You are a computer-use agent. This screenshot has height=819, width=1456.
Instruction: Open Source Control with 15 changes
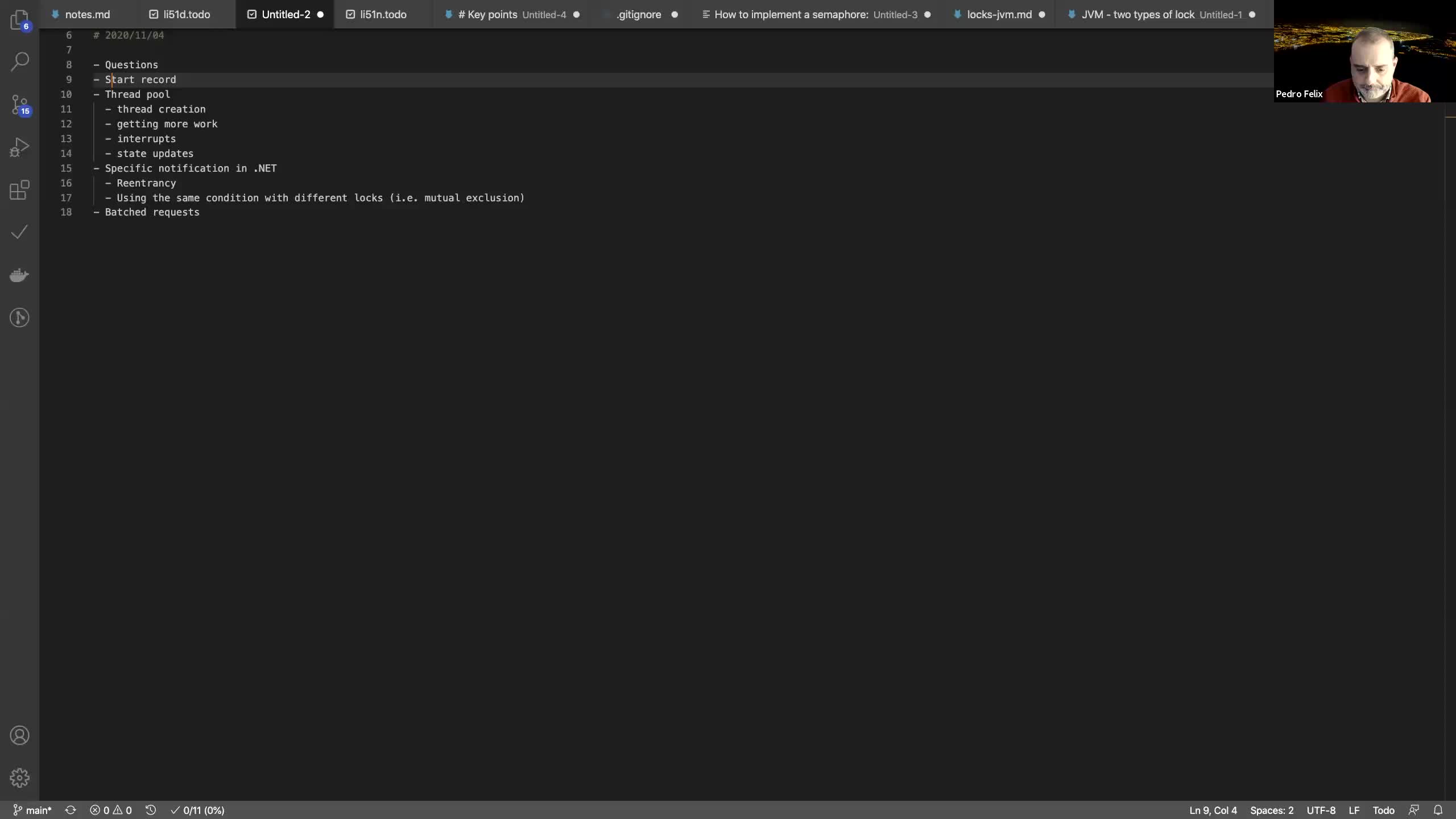click(19, 105)
